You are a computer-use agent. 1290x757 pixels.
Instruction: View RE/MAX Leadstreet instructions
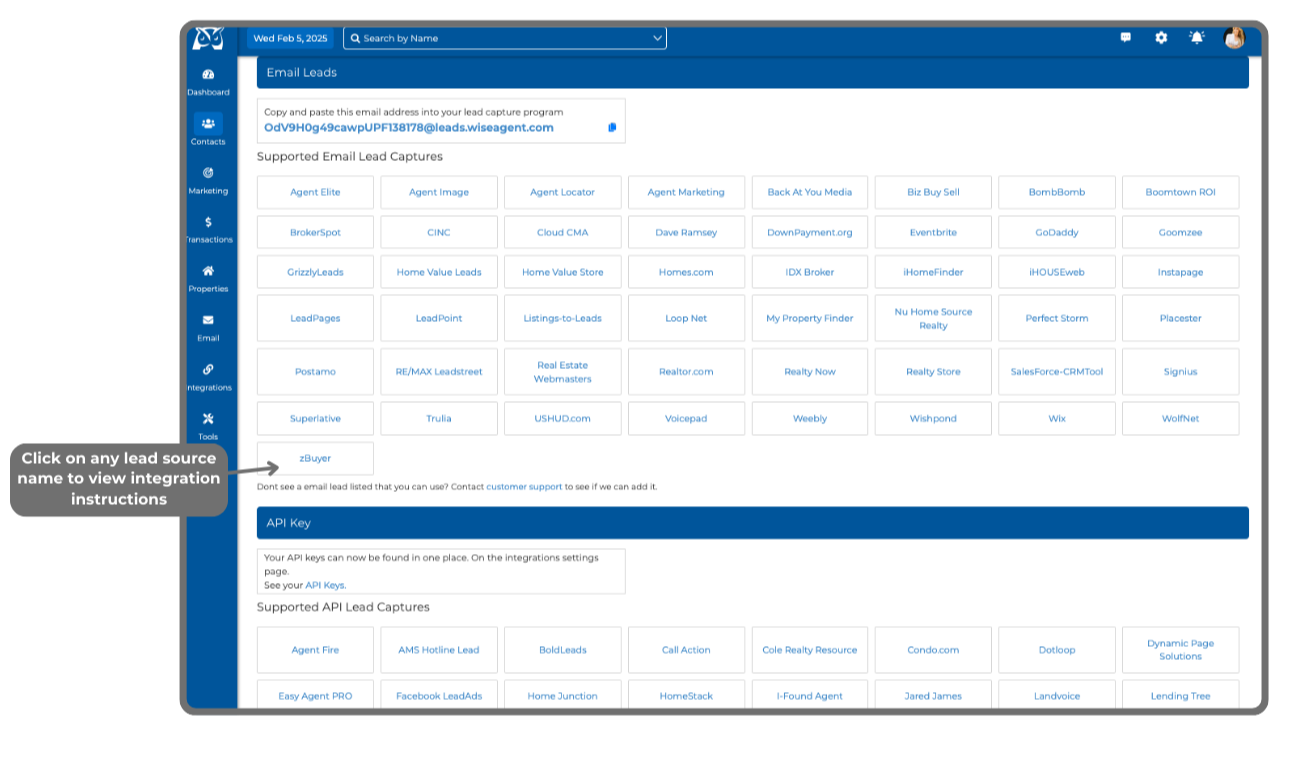pos(439,372)
